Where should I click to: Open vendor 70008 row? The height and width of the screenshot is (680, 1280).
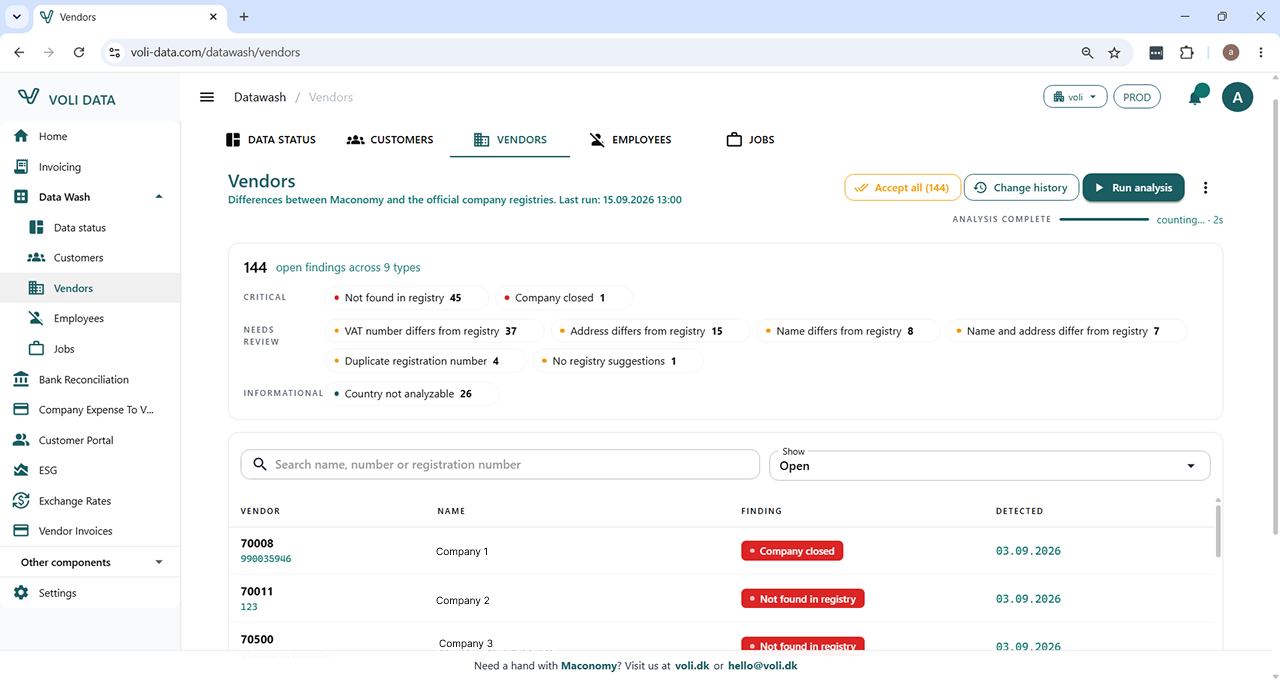[x=722, y=551]
